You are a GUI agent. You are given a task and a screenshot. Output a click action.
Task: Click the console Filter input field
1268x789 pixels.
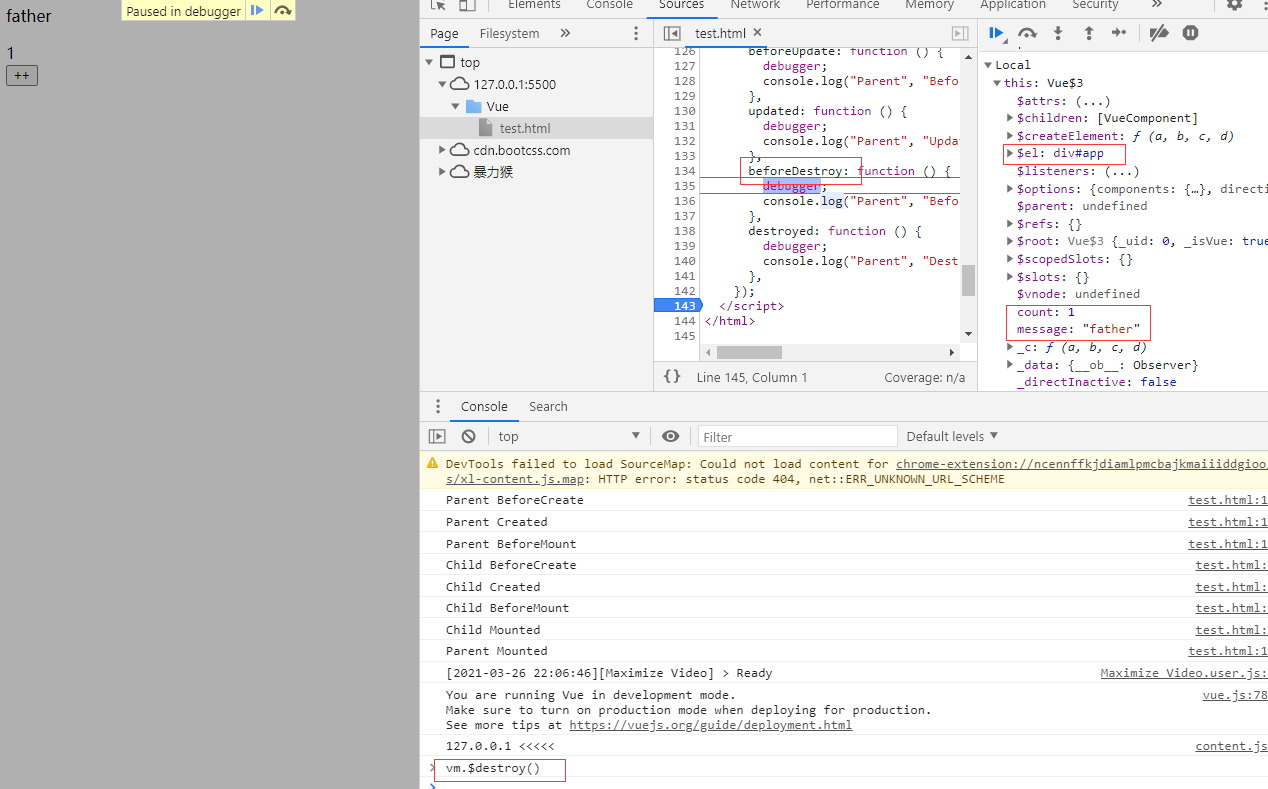pos(797,436)
